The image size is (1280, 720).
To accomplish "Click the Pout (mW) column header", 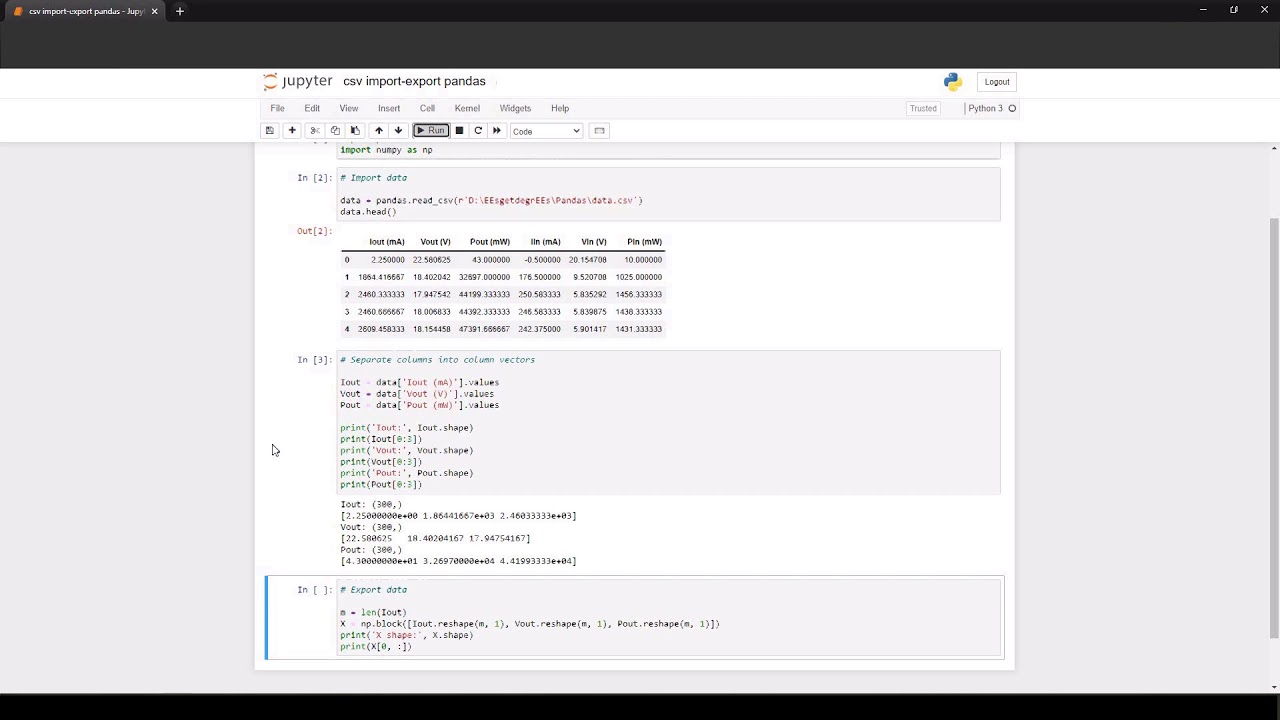I will click(x=490, y=242).
